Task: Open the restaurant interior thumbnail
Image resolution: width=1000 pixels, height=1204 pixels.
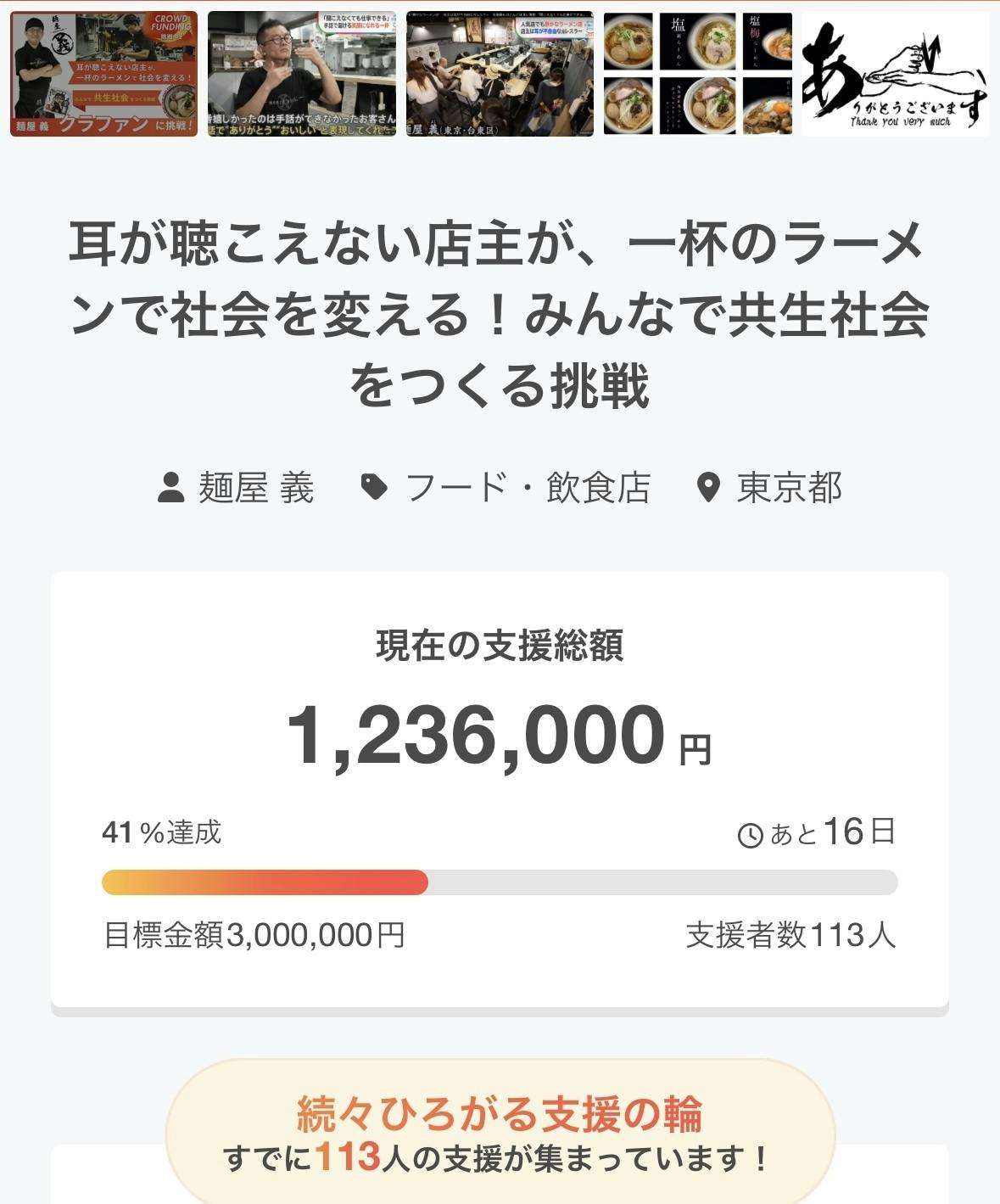Action: point(500,74)
